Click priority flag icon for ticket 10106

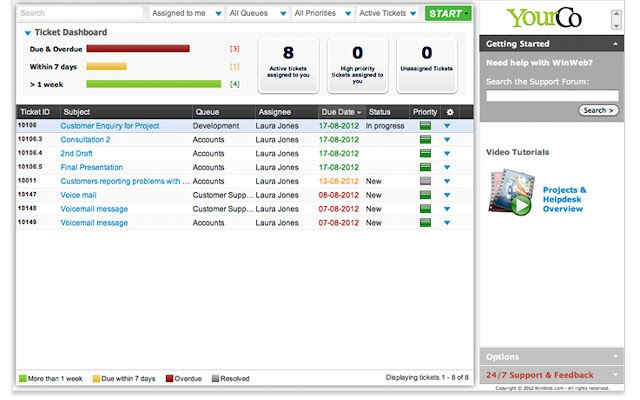[425, 126]
